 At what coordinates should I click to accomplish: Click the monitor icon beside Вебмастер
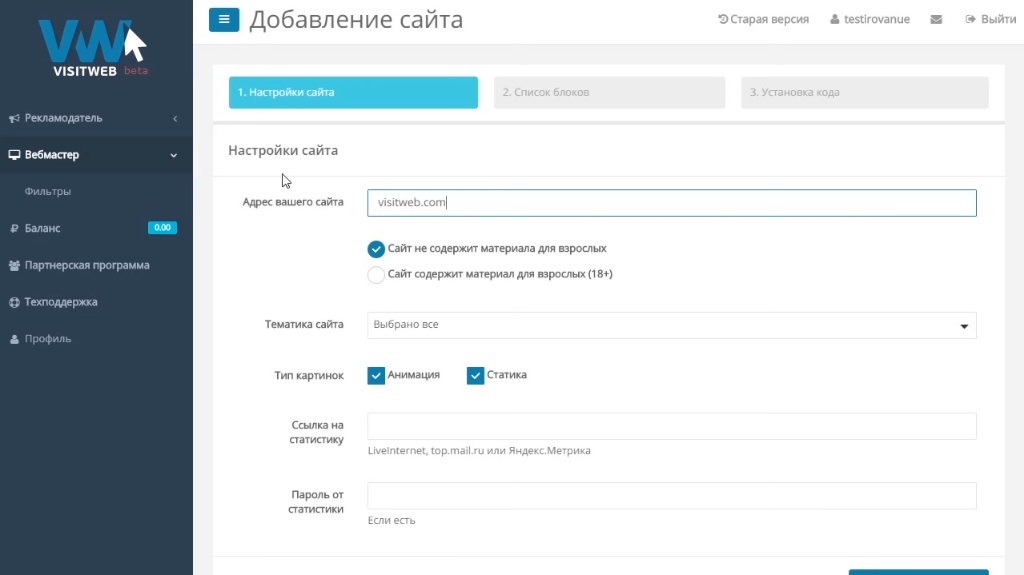point(14,155)
